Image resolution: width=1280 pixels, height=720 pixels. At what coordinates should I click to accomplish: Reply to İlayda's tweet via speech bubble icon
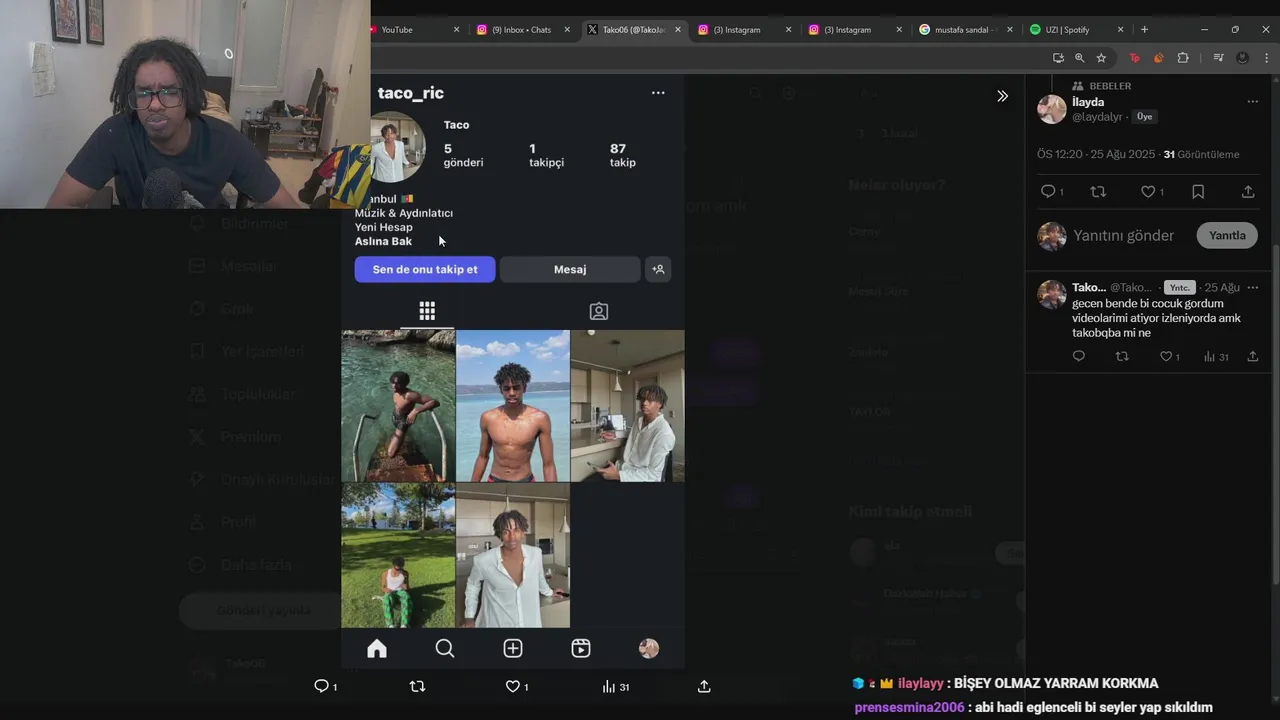pos(1048,191)
